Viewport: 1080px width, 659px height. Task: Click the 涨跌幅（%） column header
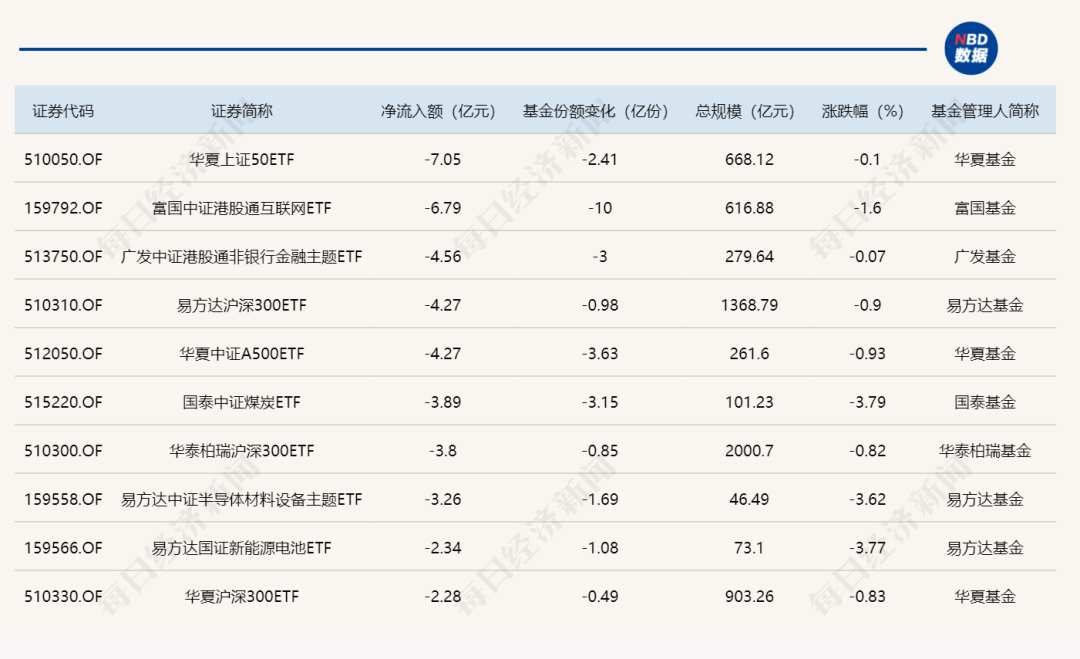coord(862,111)
